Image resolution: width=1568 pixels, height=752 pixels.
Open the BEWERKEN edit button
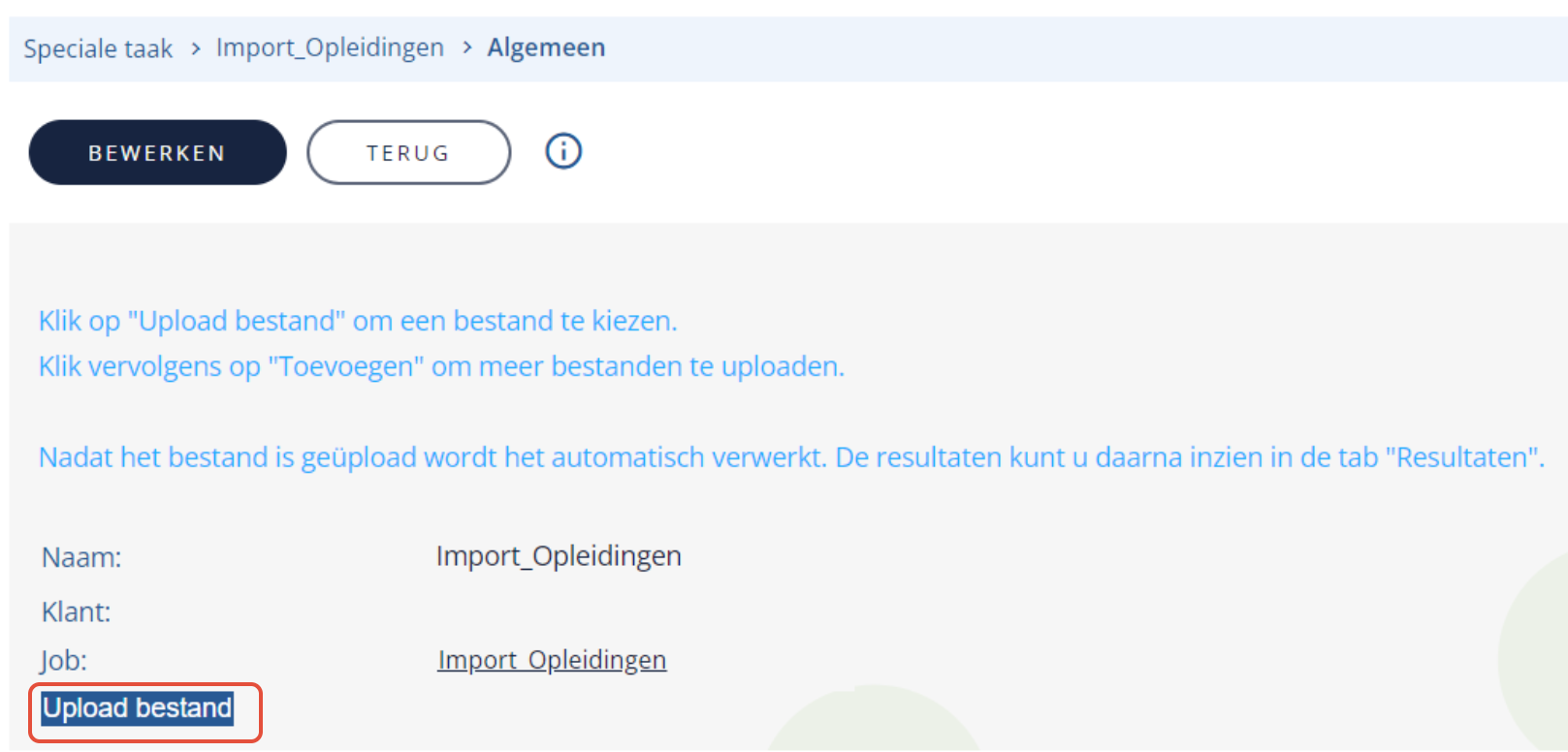point(158,152)
